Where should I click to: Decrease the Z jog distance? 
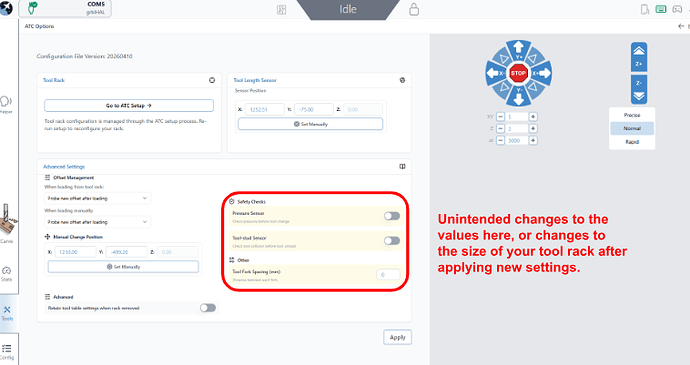tap(500, 129)
